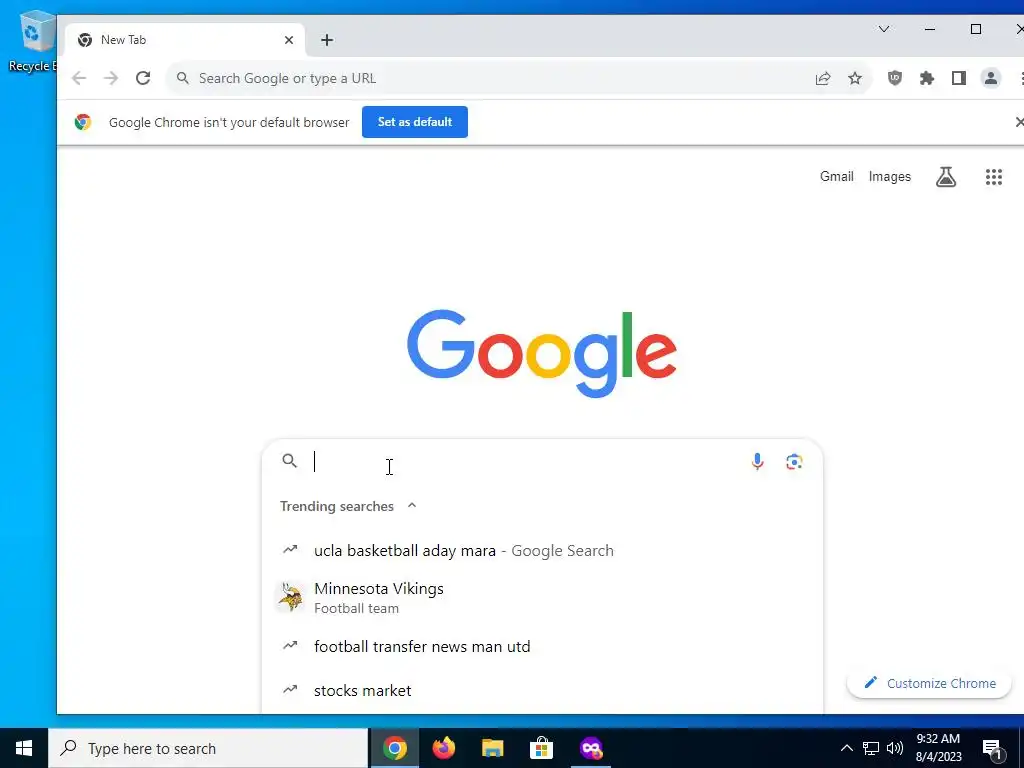Open the purple mask app in taskbar
Image resolution: width=1024 pixels, height=768 pixels.
pyautogui.click(x=591, y=748)
